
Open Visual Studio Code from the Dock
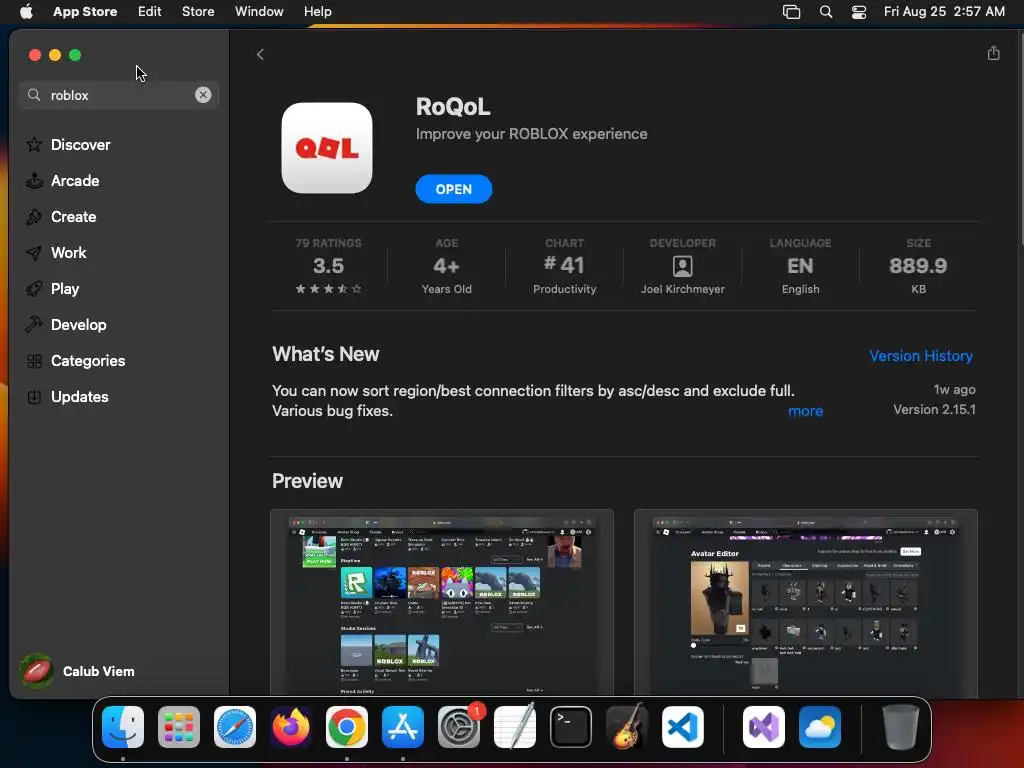coord(683,727)
